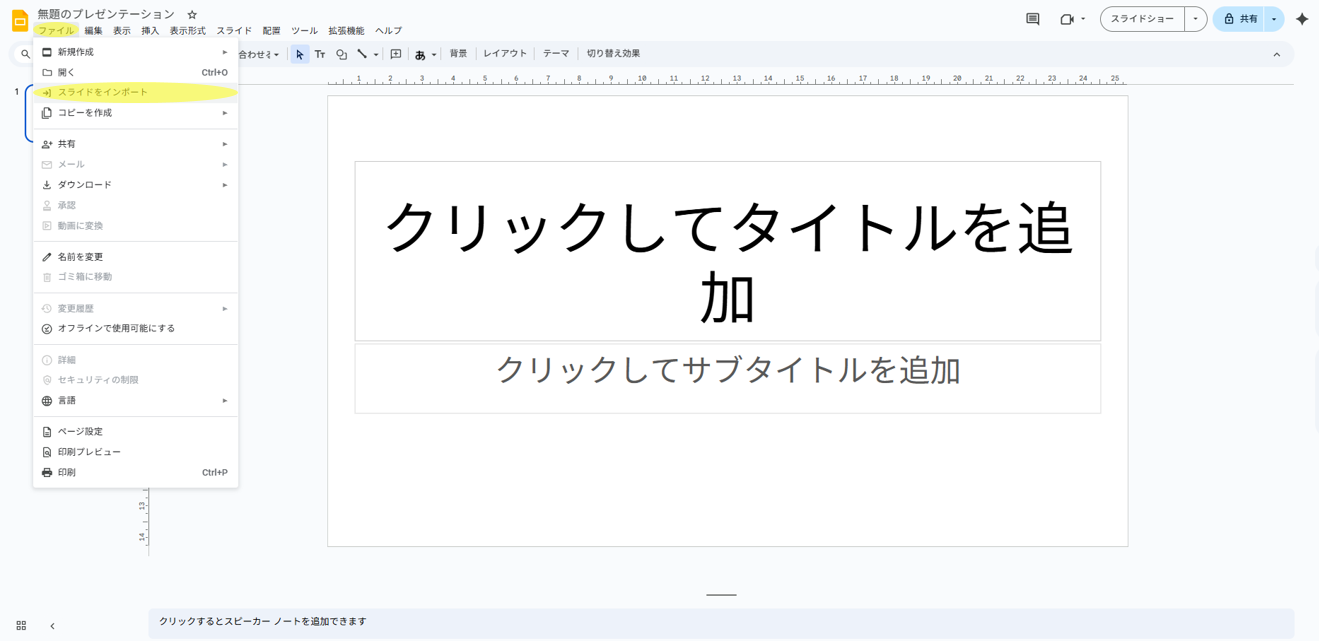
Task: Select the text box tool
Action: tap(320, 54)
